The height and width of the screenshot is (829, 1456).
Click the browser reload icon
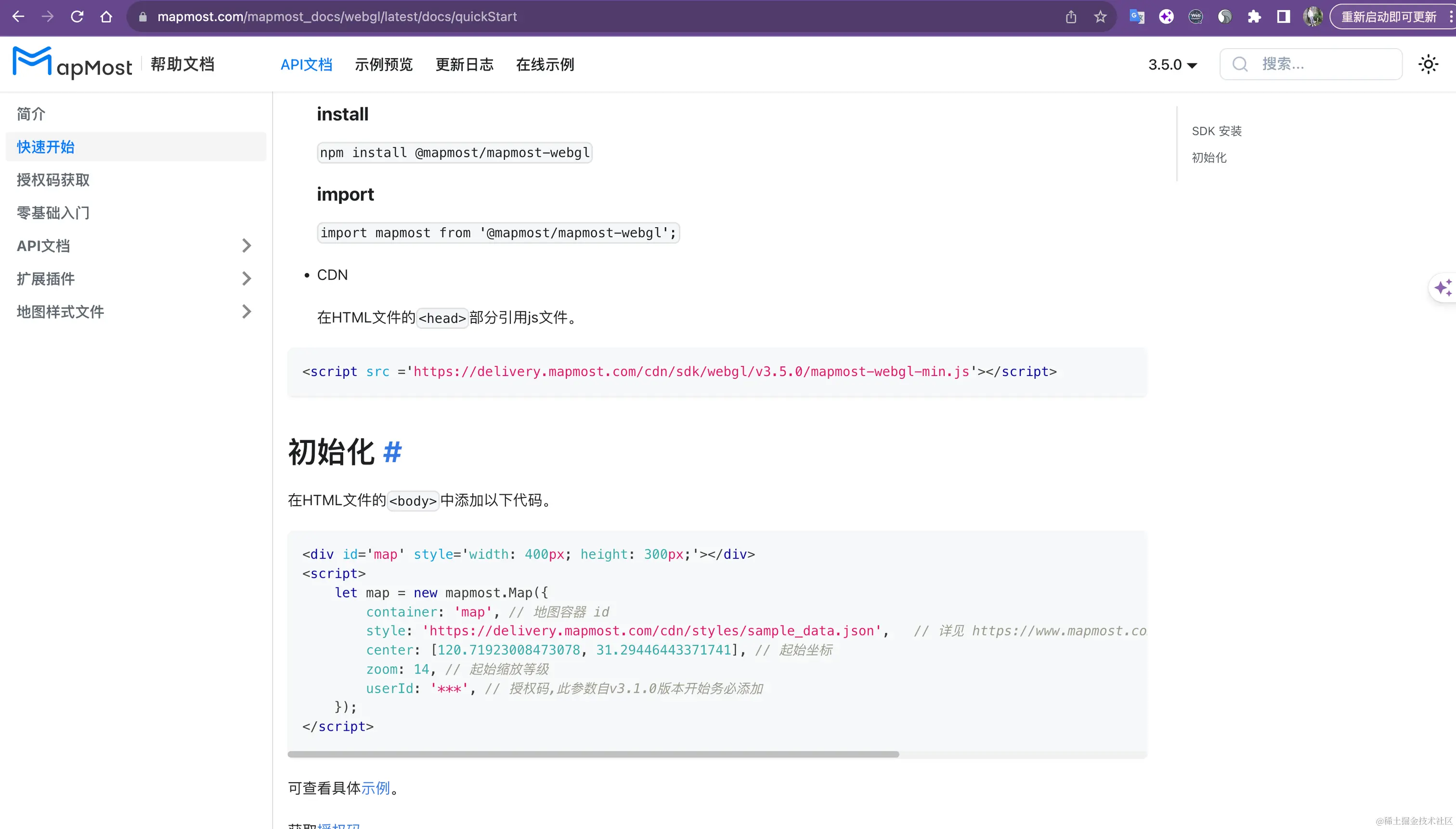click(77, 16)
